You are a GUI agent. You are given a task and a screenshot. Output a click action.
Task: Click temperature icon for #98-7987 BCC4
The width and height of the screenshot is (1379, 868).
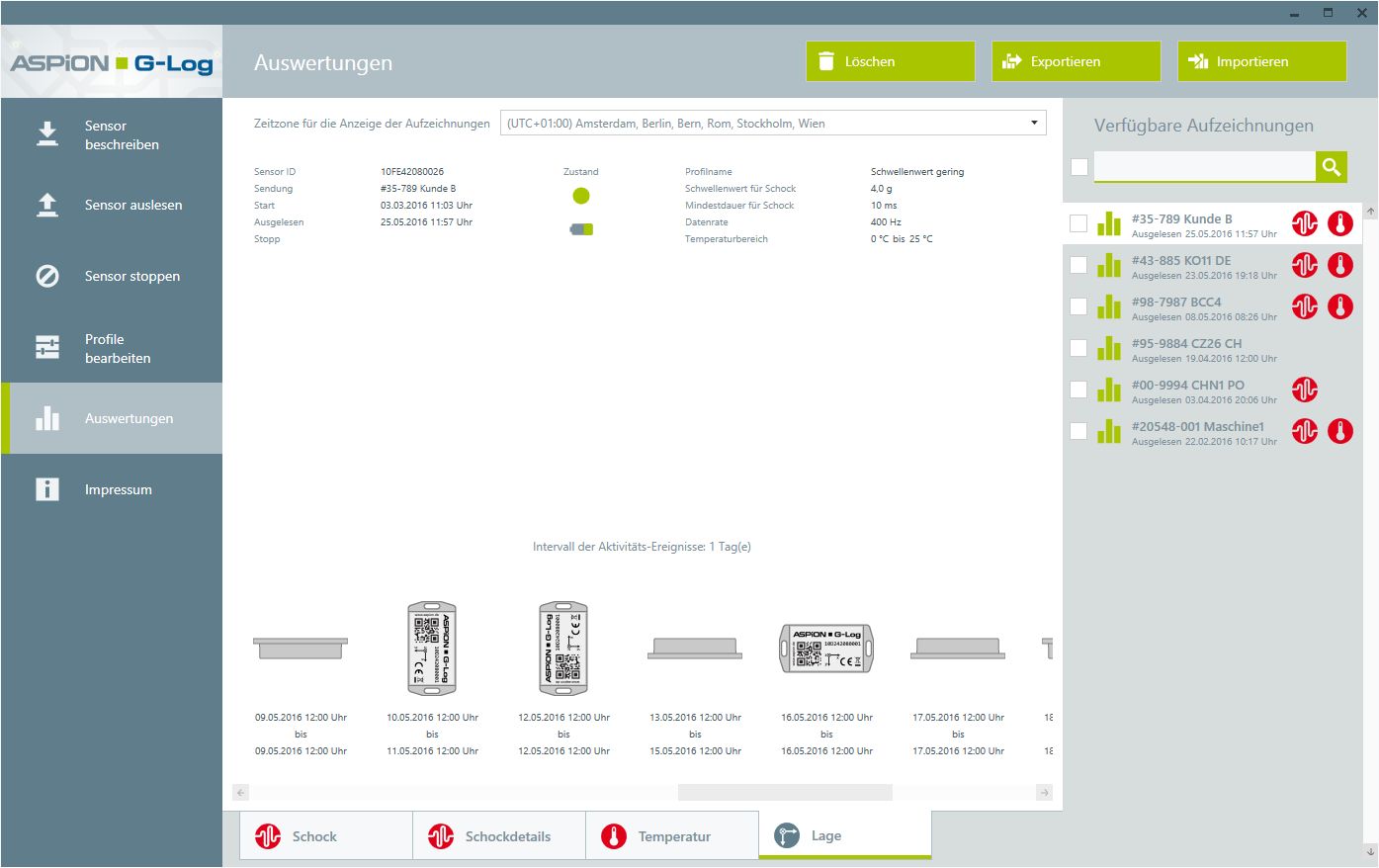point(1340,306)
